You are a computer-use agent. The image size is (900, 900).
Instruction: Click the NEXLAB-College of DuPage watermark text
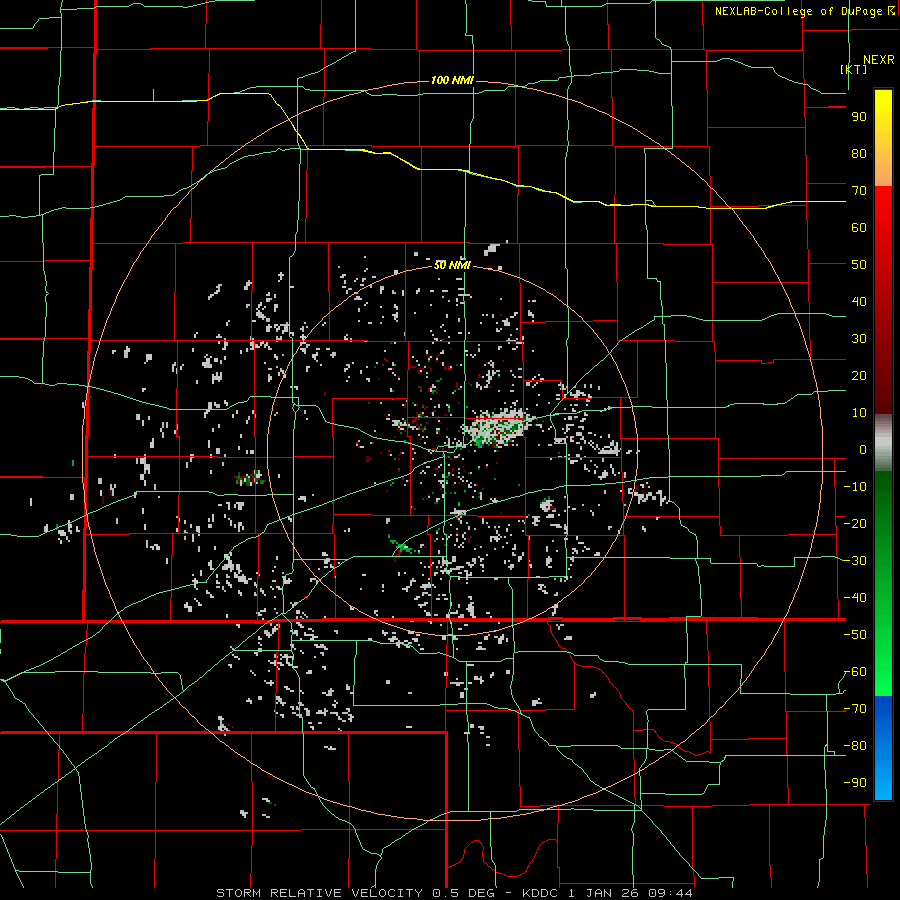[x=805, y=11]
